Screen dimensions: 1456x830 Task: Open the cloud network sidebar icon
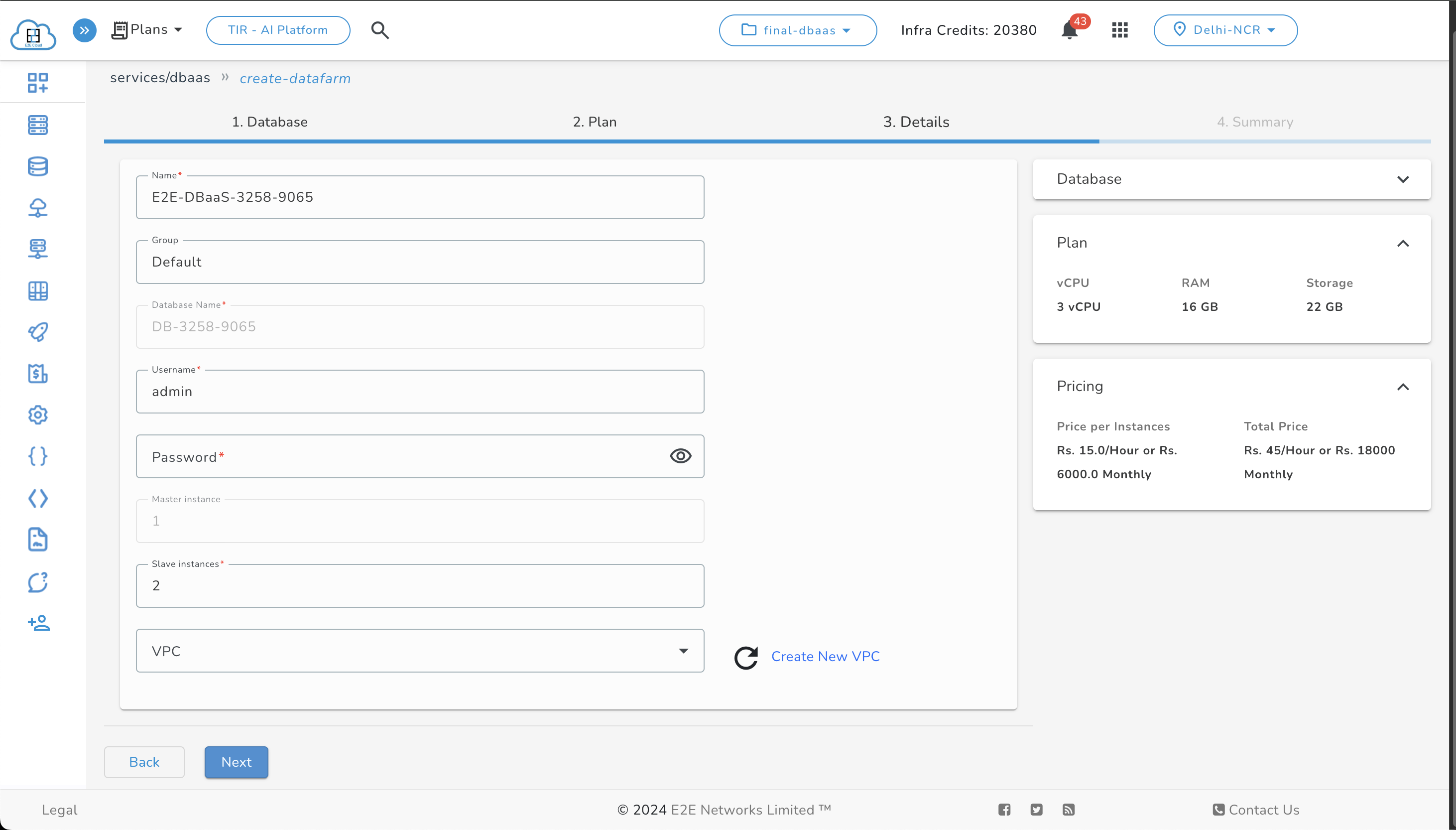point(38,208)
